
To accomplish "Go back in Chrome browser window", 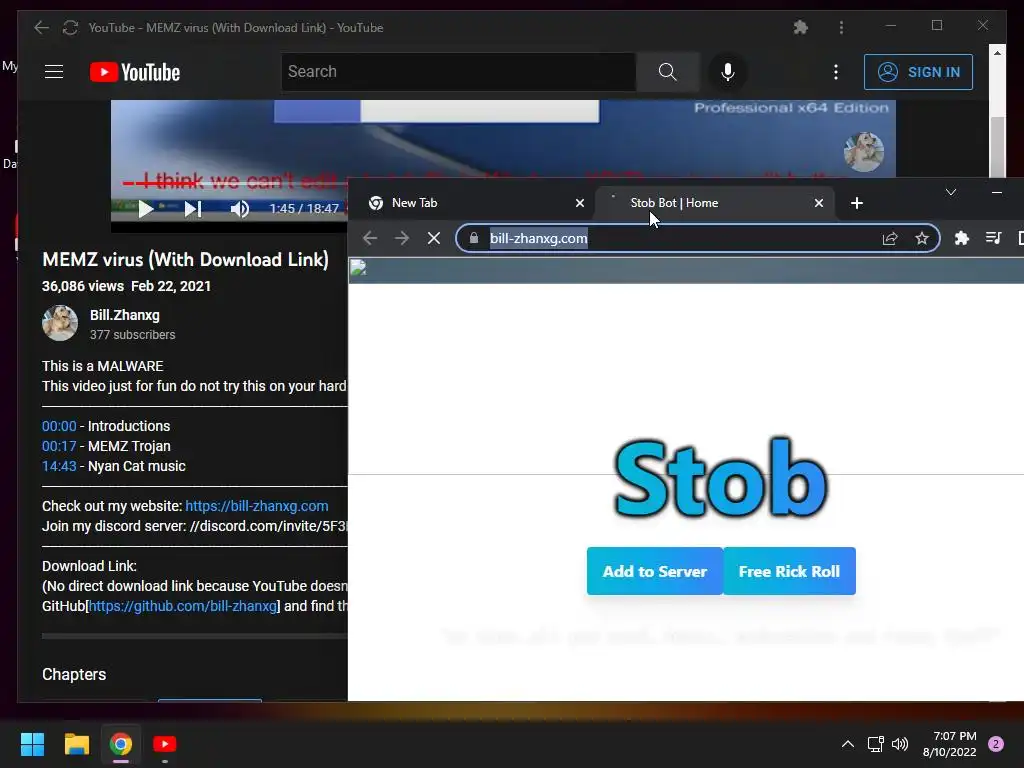I will [370, 238].
